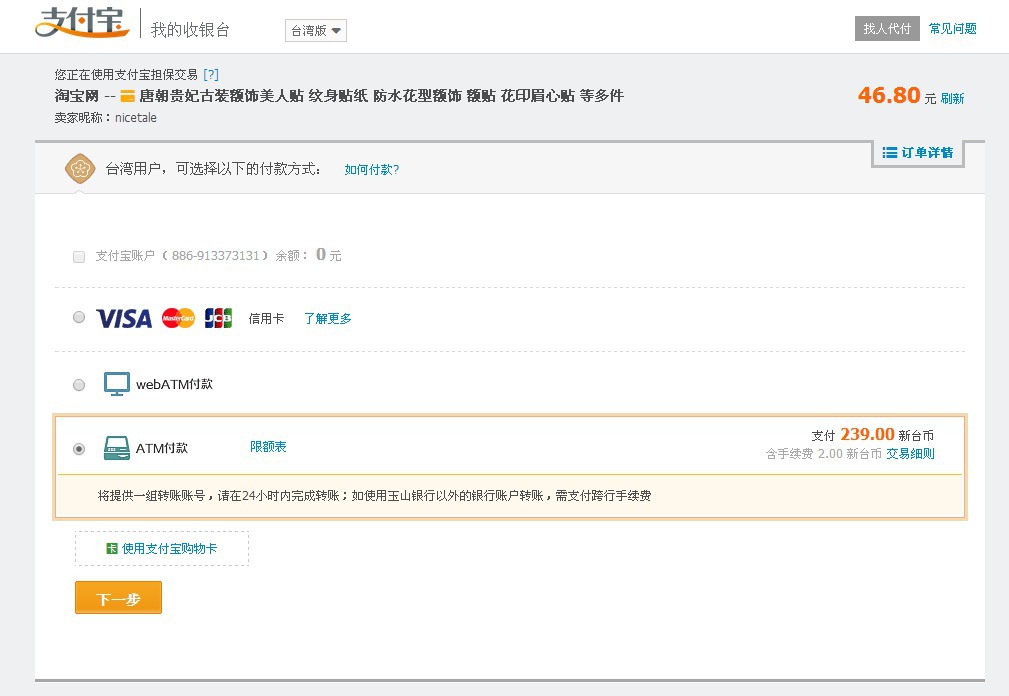Click the 找人代付 button
The image size is (1009, 696).
click(x=887, y=28)
